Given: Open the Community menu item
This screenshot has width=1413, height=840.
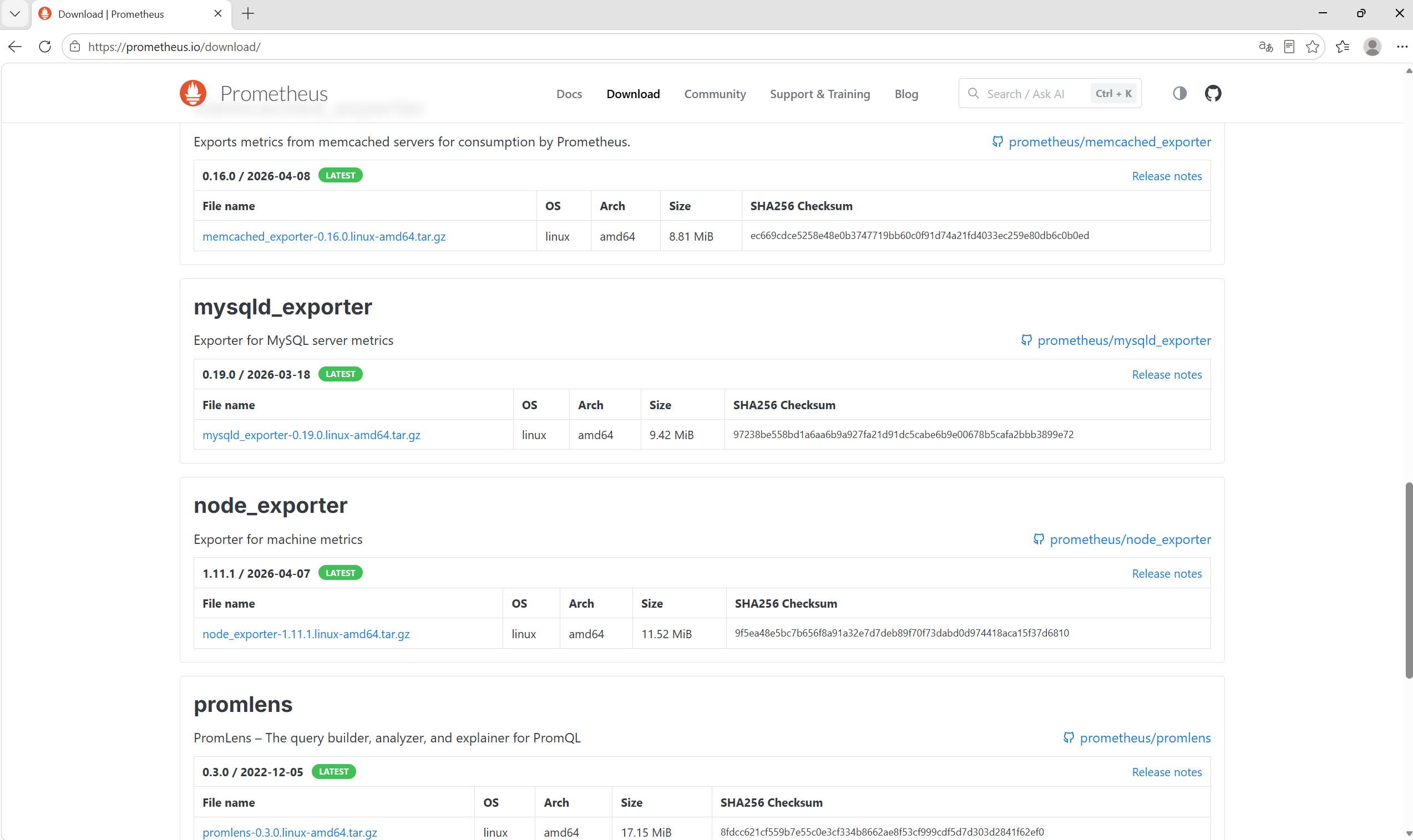Looking at the screenshot, I should coord(715,94).
